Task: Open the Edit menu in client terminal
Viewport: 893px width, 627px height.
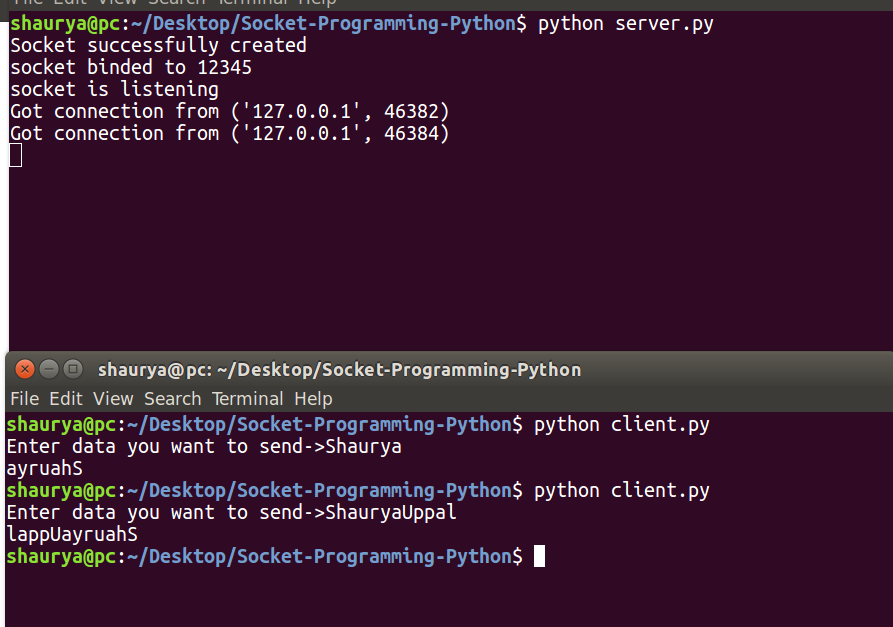Action: coord(66,399)
